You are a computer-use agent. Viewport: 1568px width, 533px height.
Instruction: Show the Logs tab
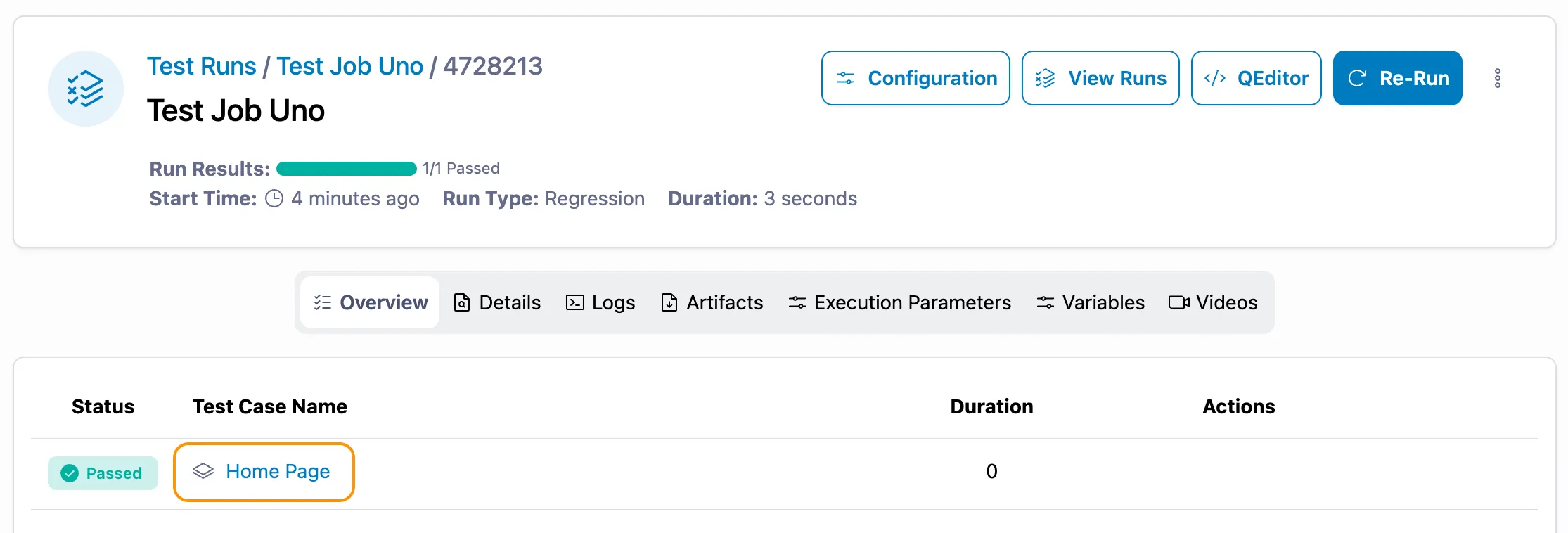(x=600, y=302)
